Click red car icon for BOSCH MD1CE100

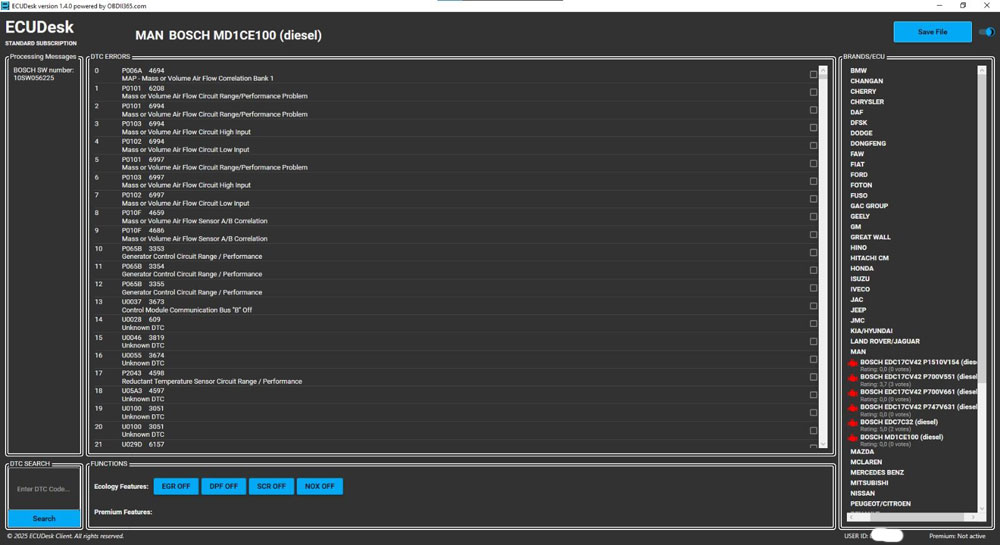coord(853,438)
